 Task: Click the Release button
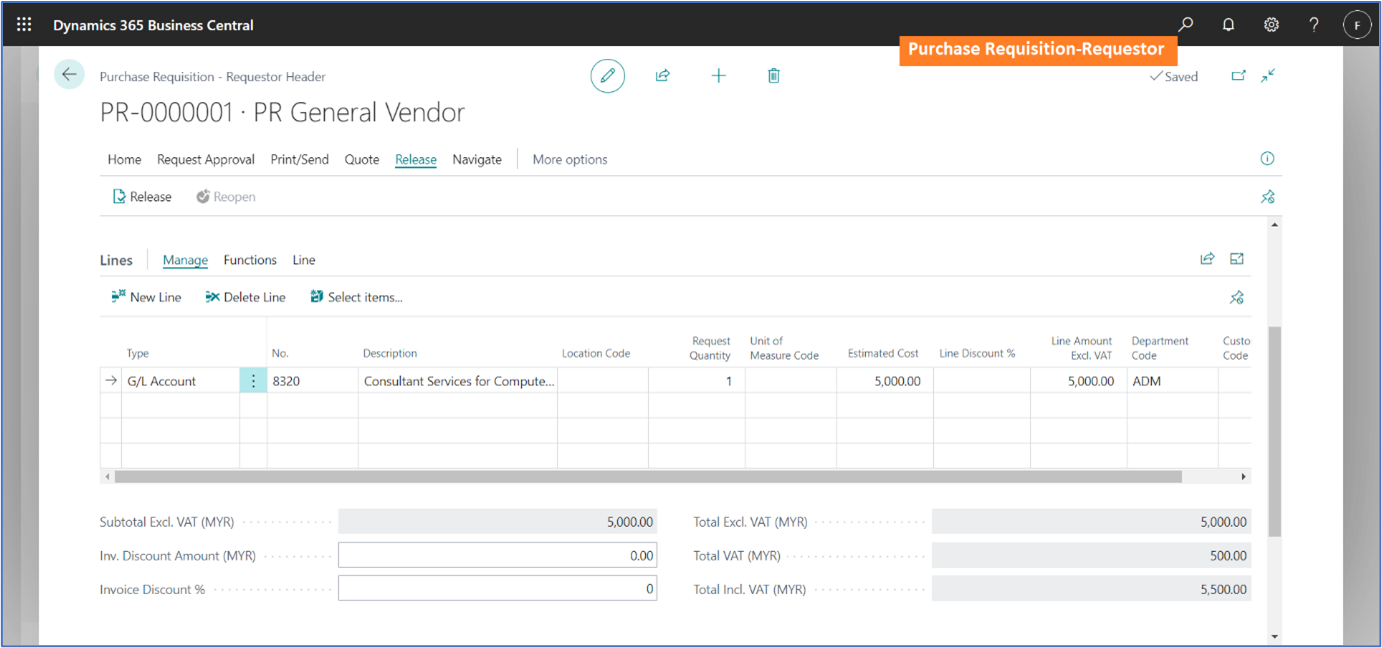click(x=142, y=197)
